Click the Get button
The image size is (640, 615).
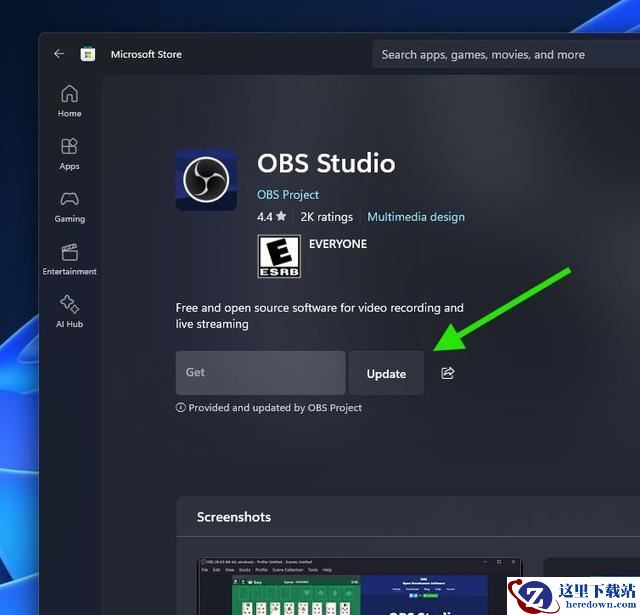[x=260, y=373]
